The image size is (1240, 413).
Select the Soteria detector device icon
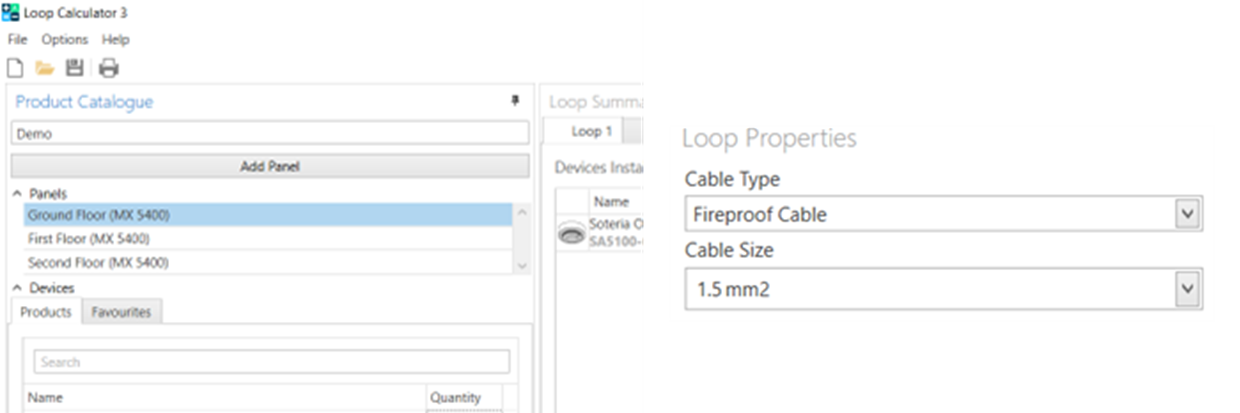click(572, 233)
